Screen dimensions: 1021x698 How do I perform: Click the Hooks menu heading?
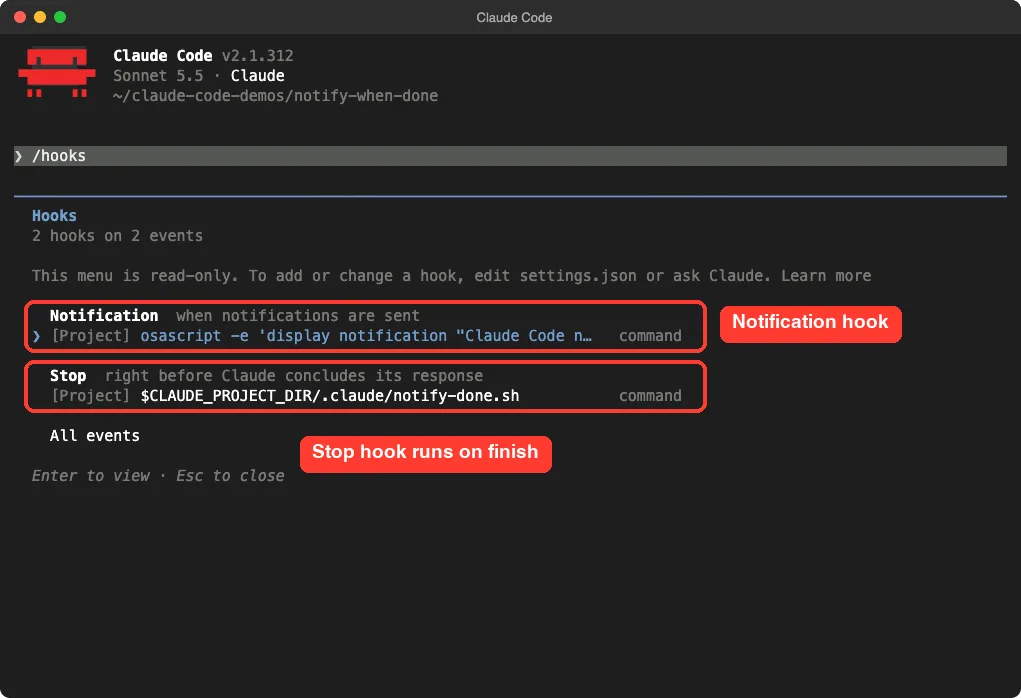coord(54,216)
